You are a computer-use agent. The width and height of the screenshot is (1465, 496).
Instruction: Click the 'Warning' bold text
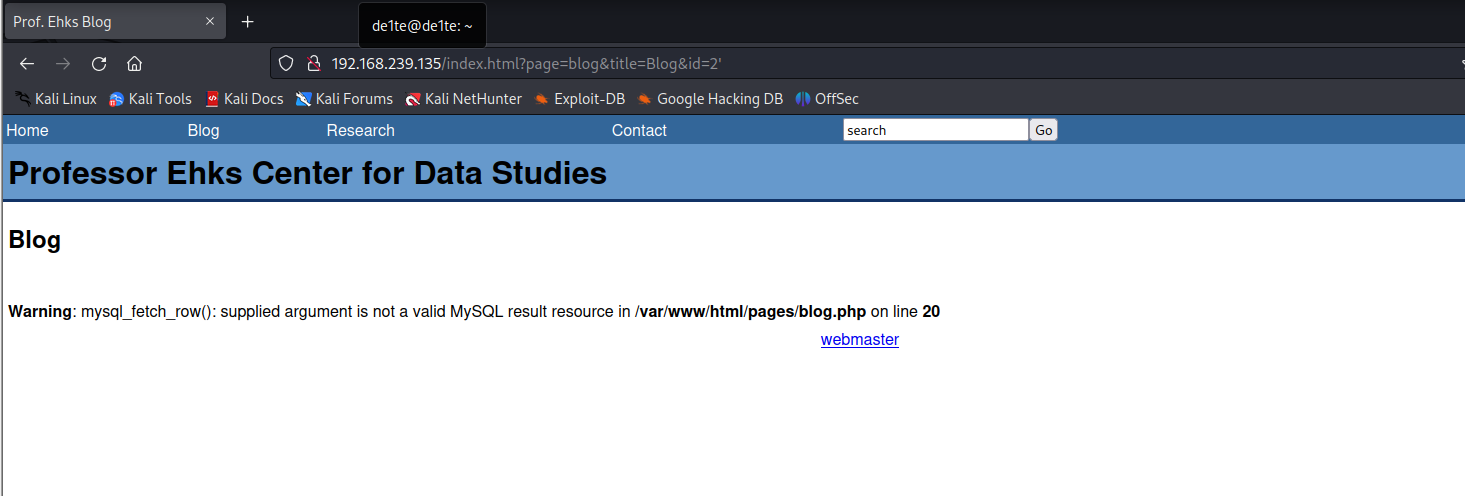40,312
